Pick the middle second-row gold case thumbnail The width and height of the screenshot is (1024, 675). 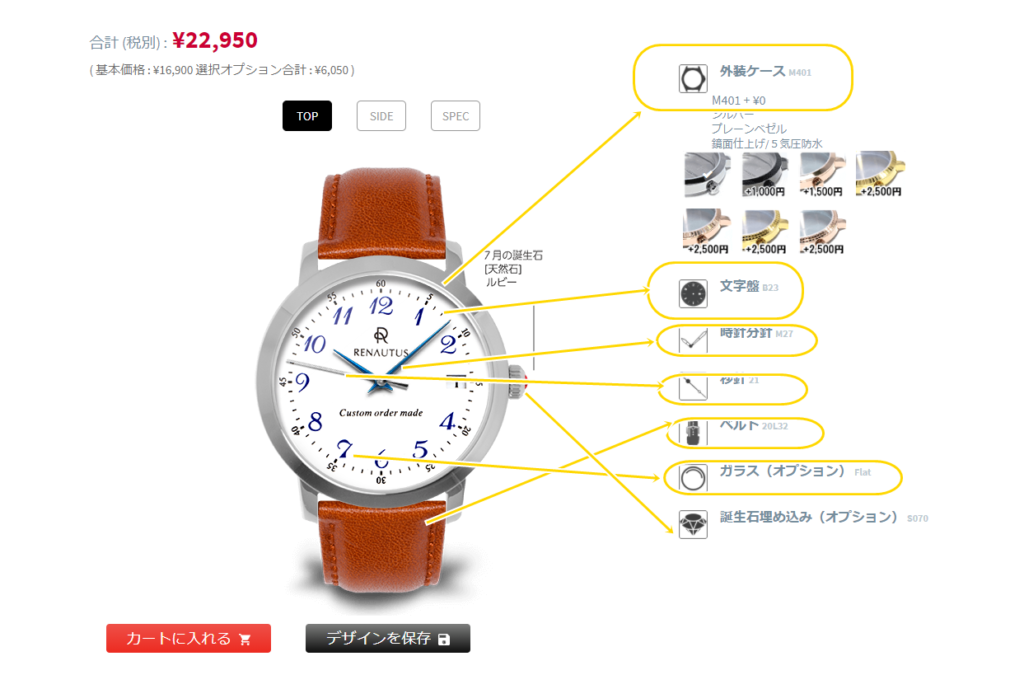(x=764, y=231)
